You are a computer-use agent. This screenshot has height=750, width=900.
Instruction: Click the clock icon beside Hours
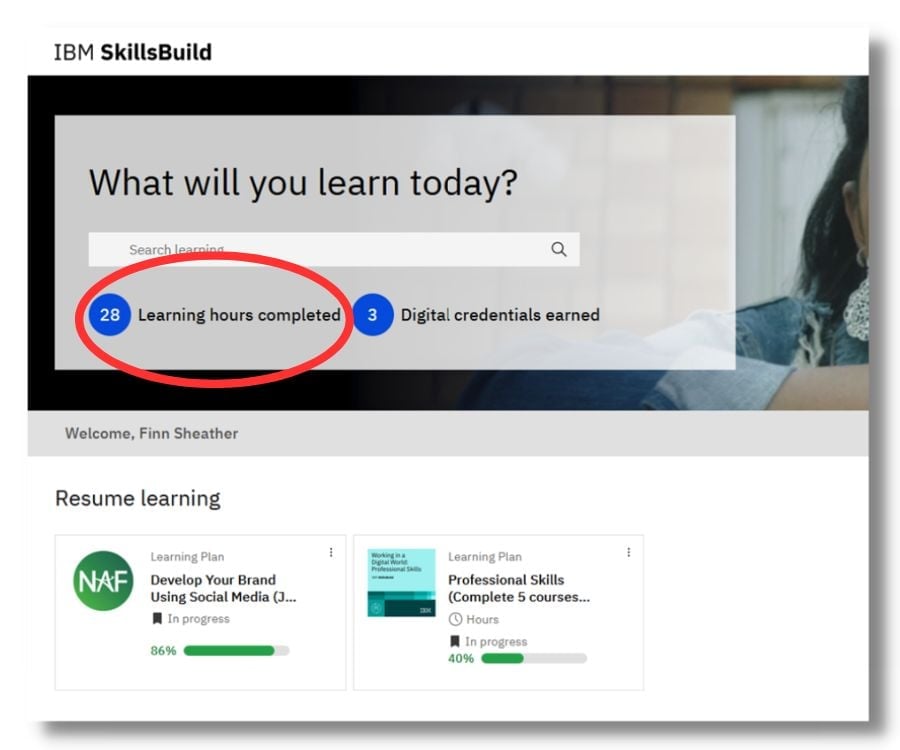[x=455, y=619]
